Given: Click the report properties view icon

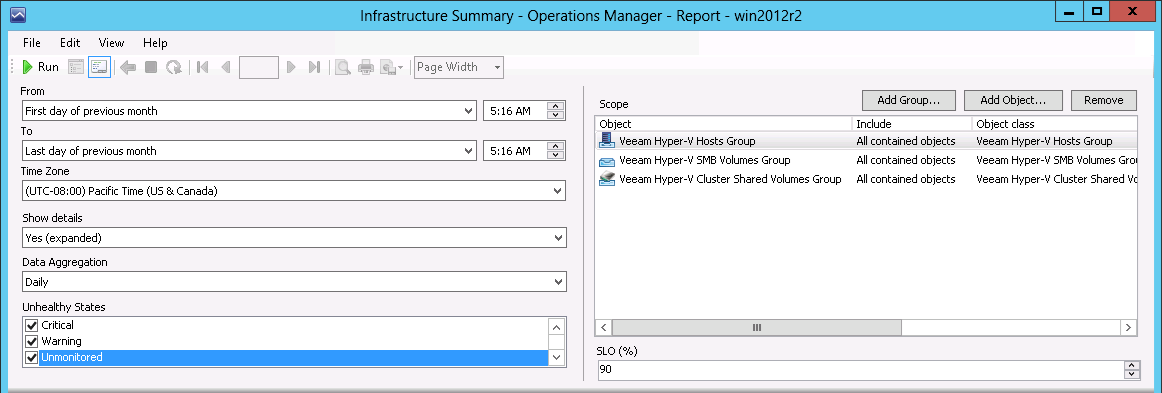Looking at the screenshot, I should [76, 67].
